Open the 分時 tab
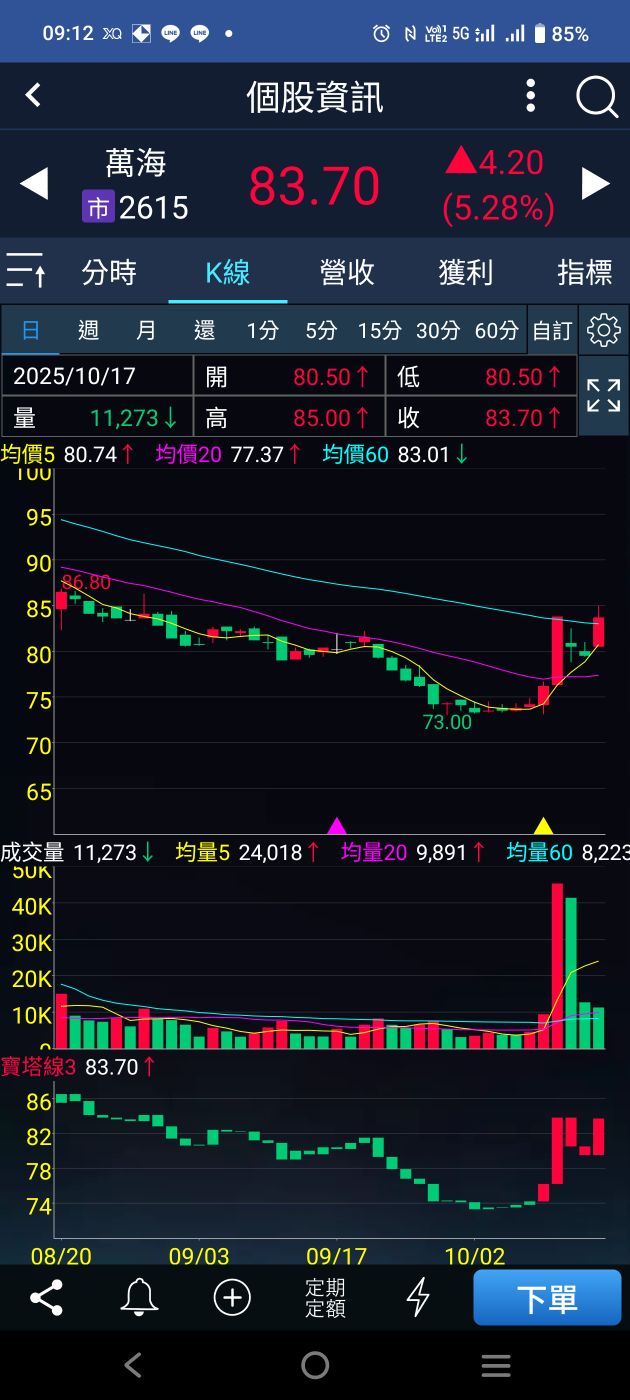This screenshot has width=630, height=1400. (109, 271)
